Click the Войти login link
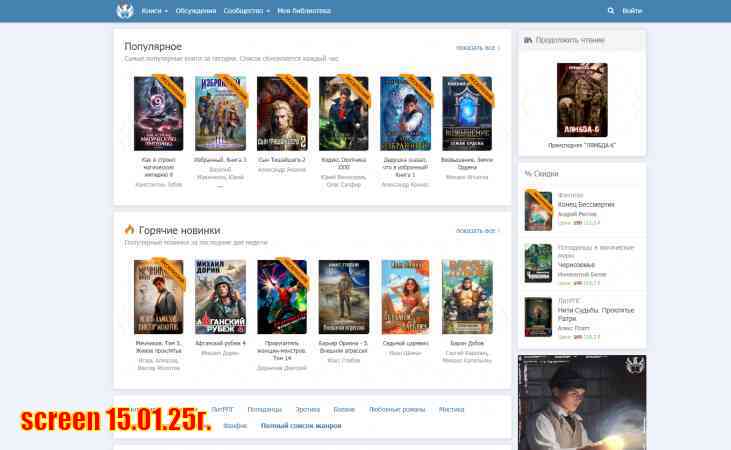The height and width of the screenshot is (450, 731). (632, 11)
